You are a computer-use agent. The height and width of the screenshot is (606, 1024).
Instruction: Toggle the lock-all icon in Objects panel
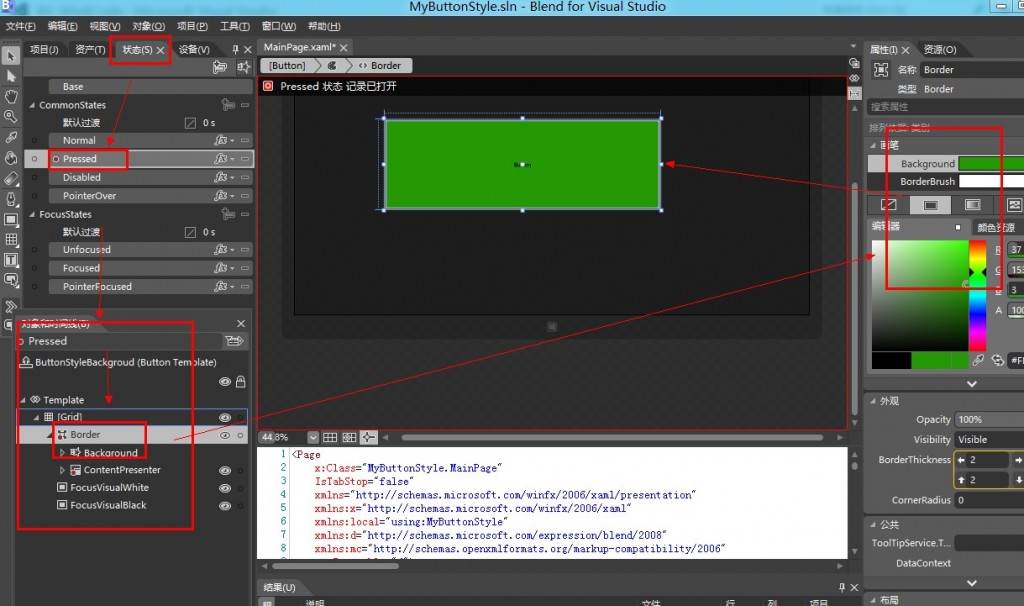(240, 382)
